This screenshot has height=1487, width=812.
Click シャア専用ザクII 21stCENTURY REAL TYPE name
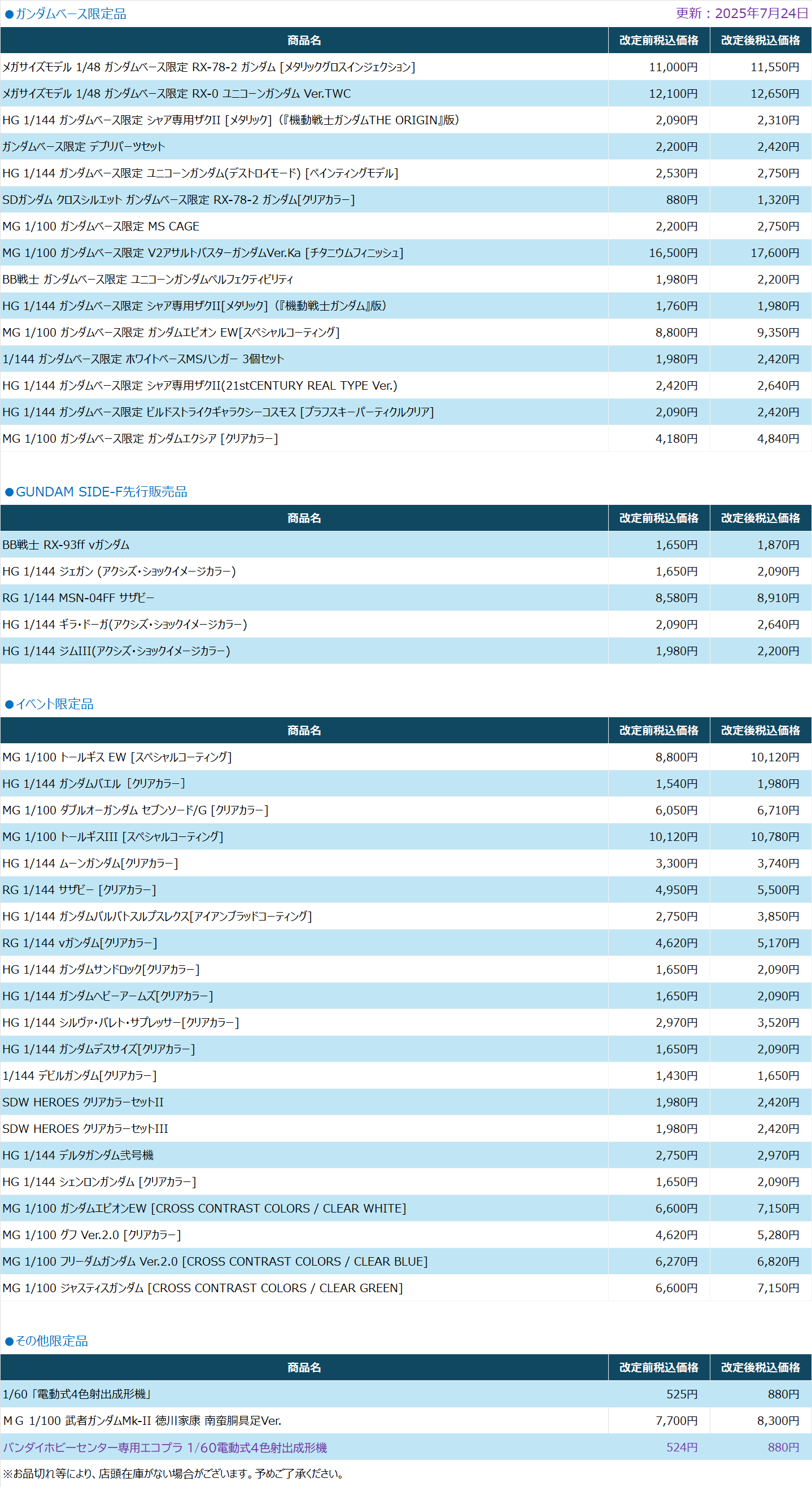tap(200, 386)
